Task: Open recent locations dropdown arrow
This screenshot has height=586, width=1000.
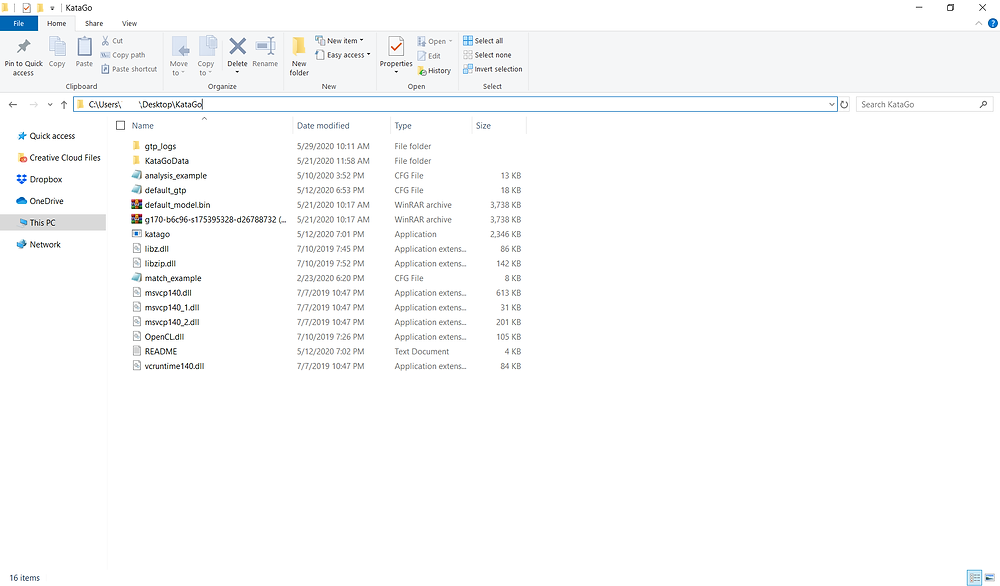Action: point(50,105)
